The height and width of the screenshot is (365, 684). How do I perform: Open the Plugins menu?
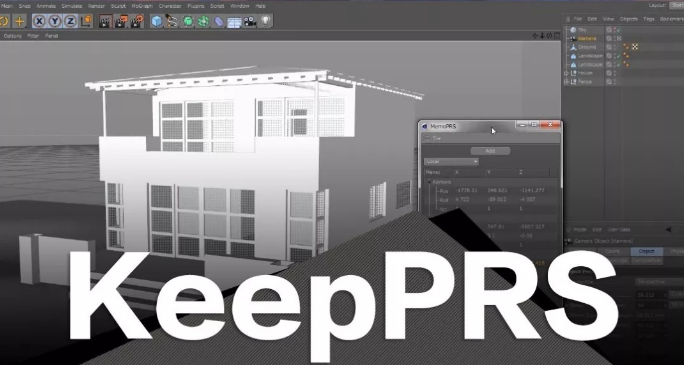(x=195, y=6)
